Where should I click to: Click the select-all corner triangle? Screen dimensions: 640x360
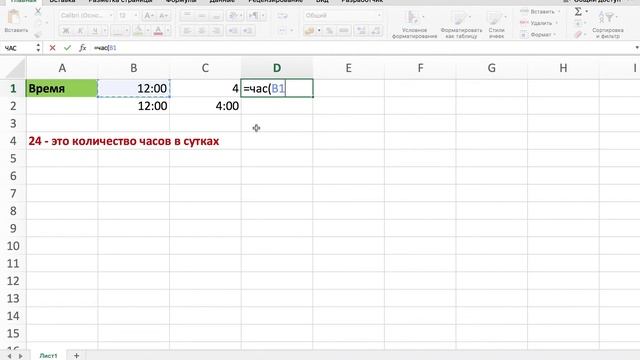coord(16,68)
